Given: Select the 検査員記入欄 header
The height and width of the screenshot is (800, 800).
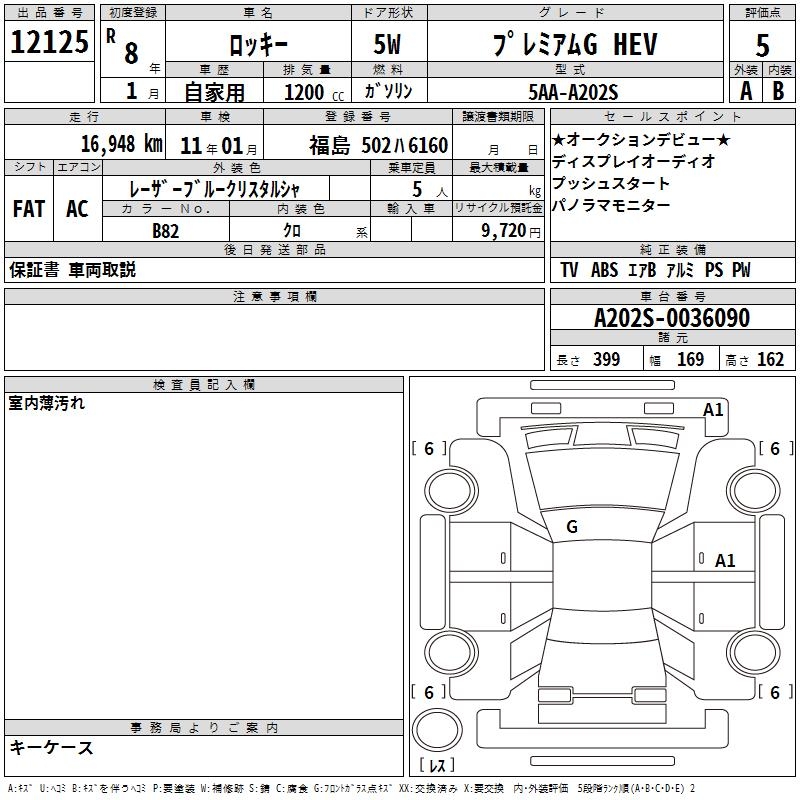Looking at the screenshot, I should click(x=204, y=385).
